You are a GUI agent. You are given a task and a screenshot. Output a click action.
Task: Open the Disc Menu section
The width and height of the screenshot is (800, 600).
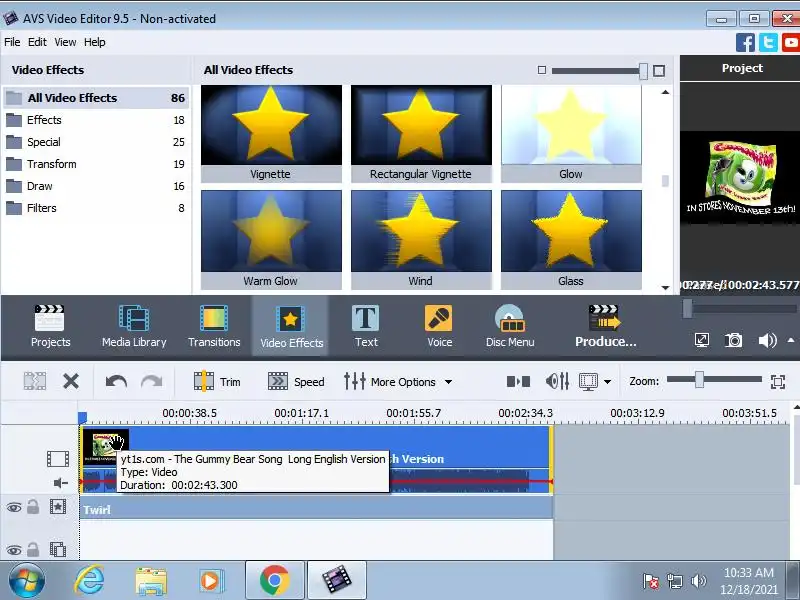[510, 327]
